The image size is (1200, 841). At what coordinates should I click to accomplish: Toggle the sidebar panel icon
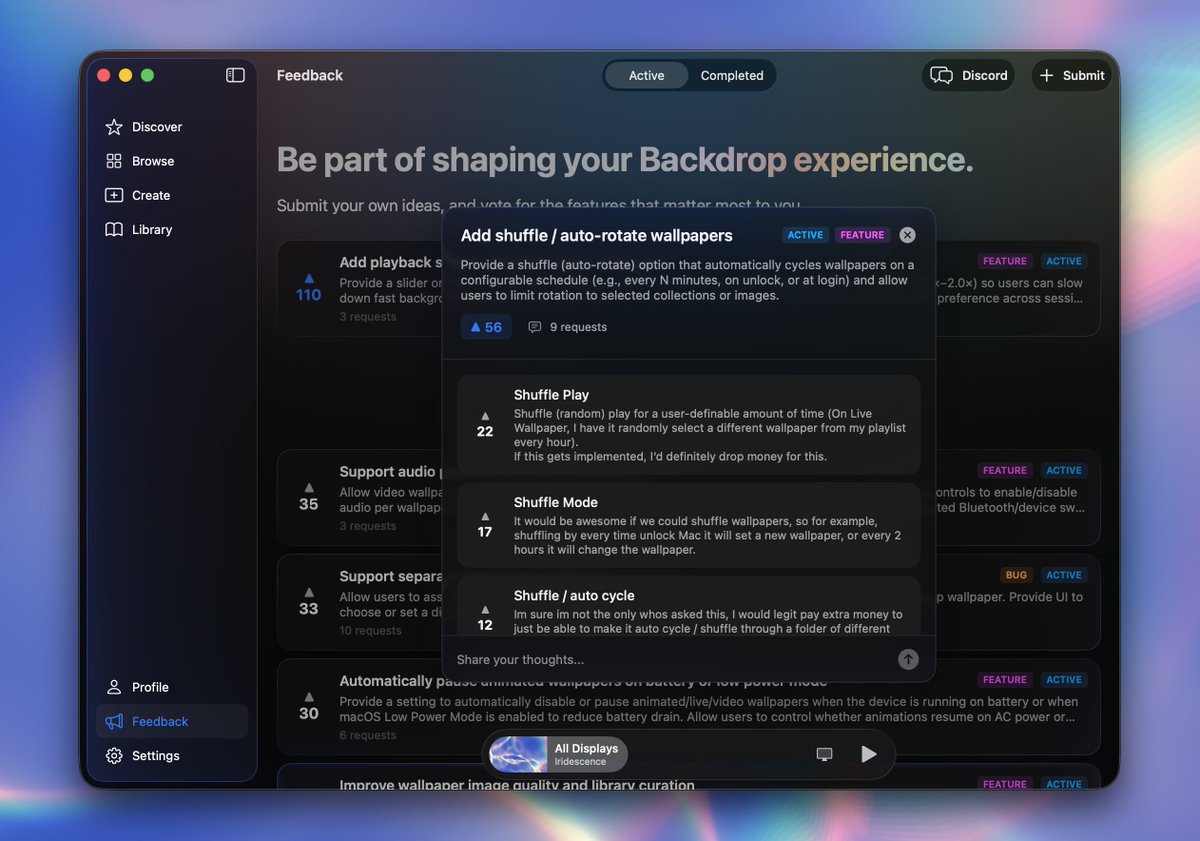click(x=235, y=75)
